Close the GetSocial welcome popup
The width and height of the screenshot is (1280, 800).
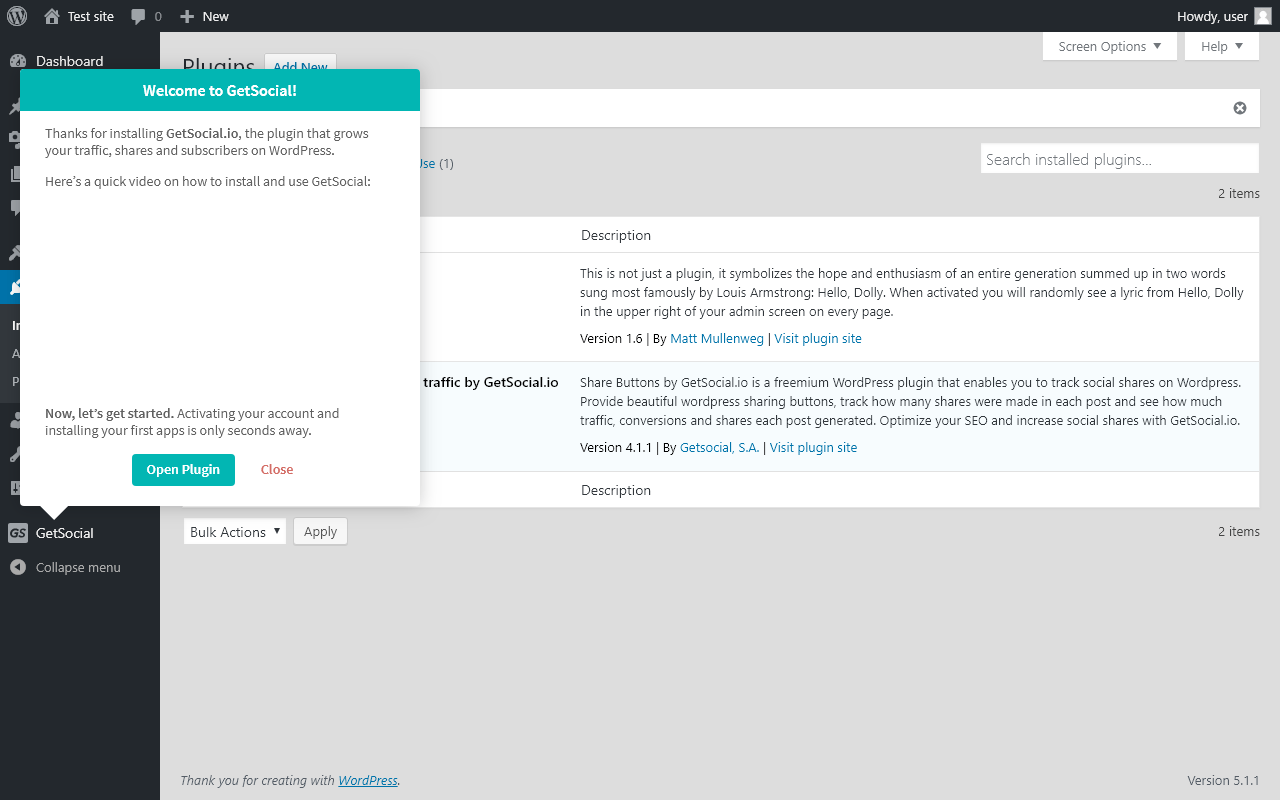click(x=277, y=470)
